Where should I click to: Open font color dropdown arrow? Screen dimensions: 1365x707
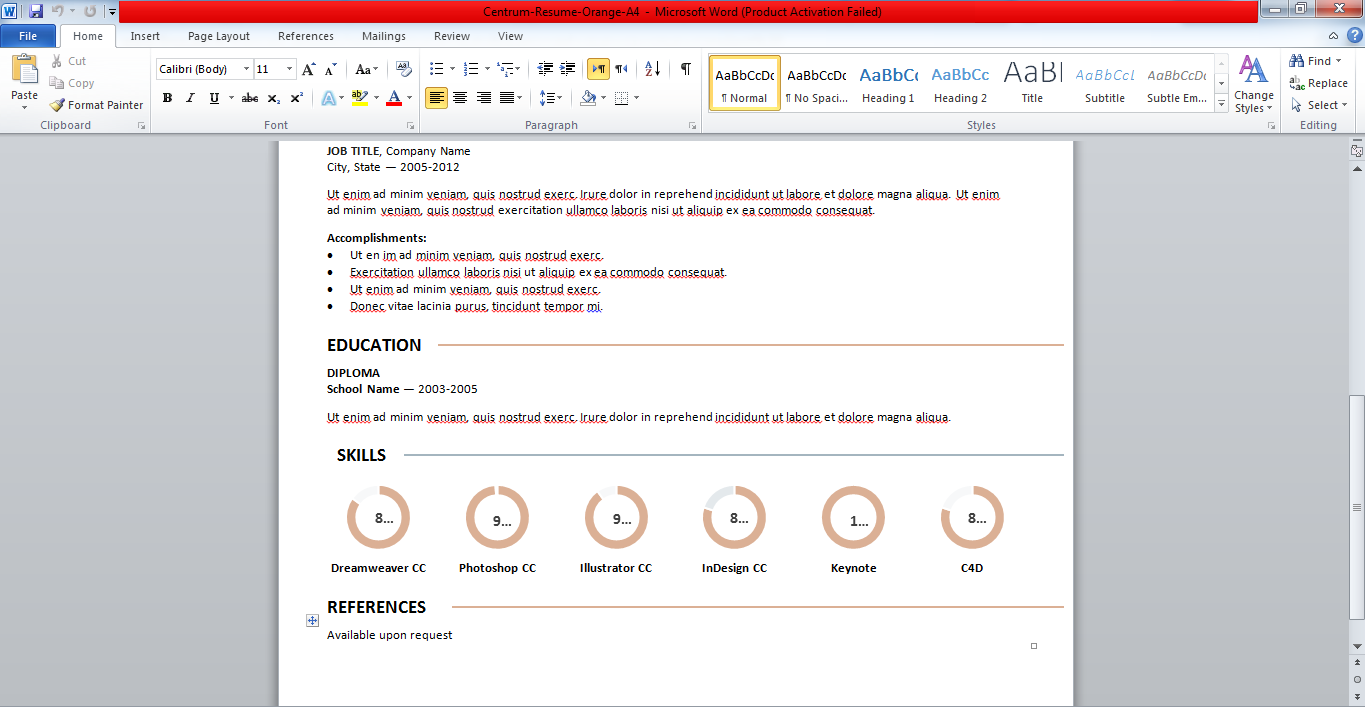[x=410, y=98]
